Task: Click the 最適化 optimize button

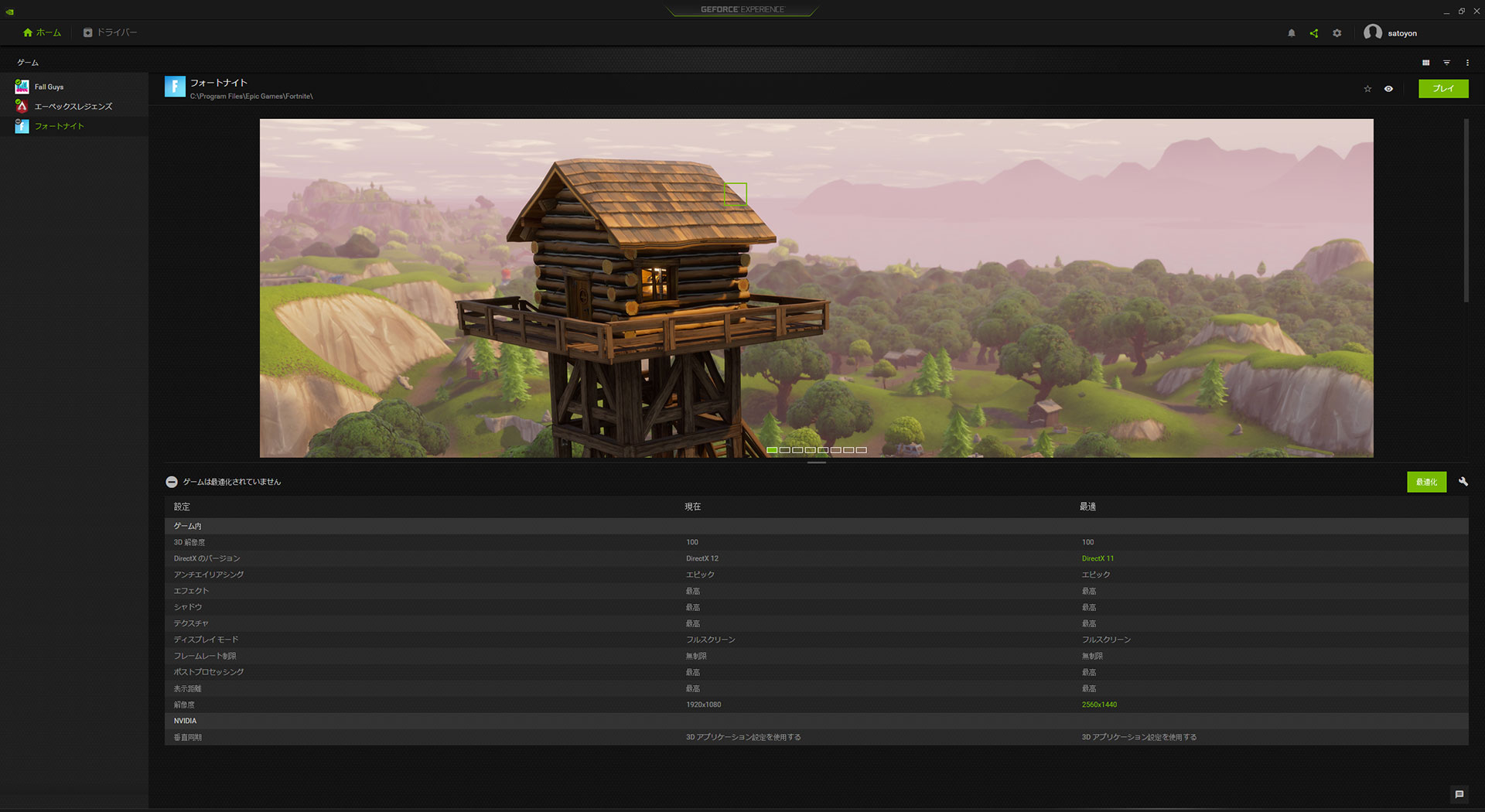Action: coord(1425,482)
